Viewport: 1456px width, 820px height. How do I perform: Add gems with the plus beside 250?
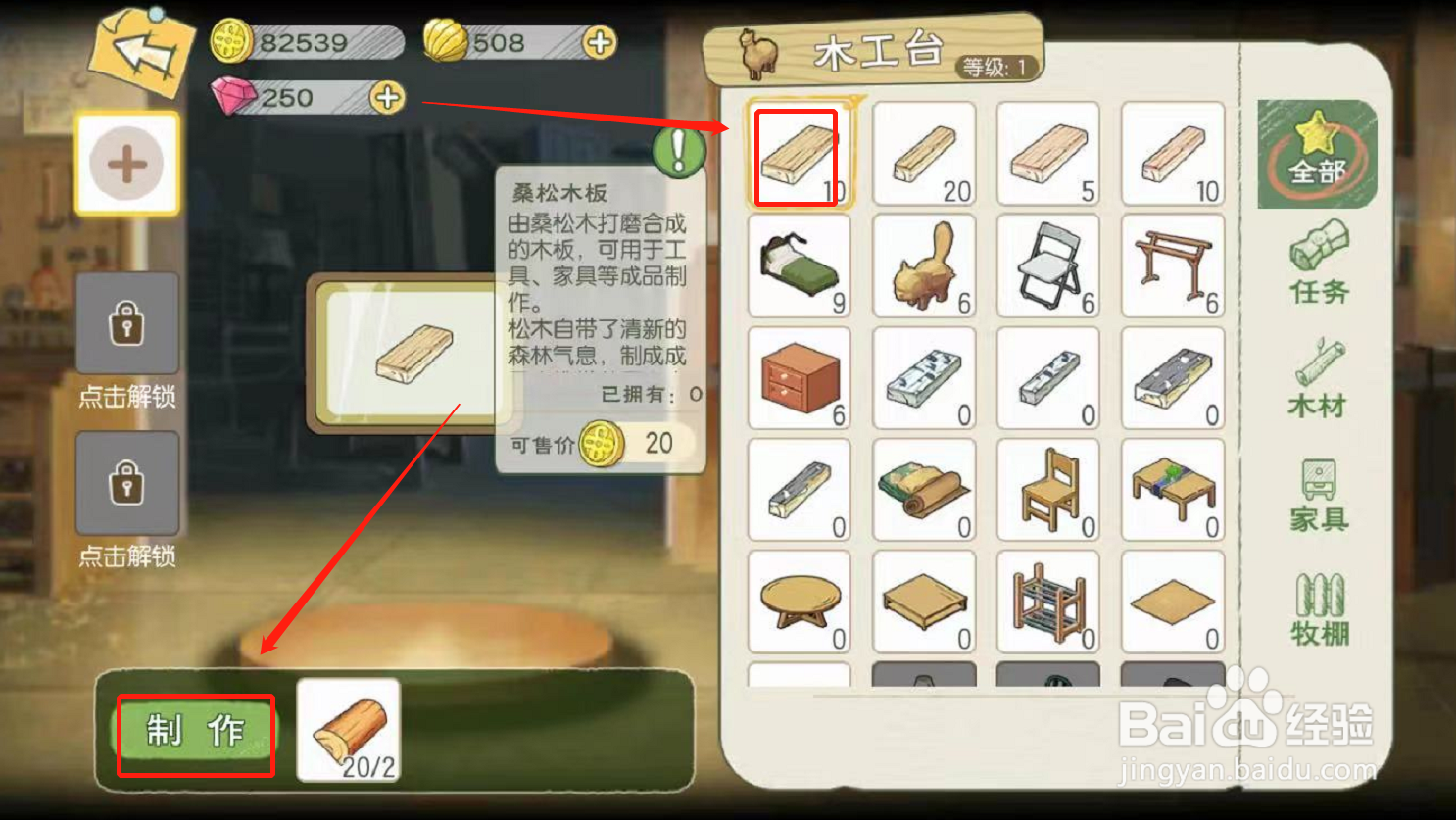(x=387, y=97)
